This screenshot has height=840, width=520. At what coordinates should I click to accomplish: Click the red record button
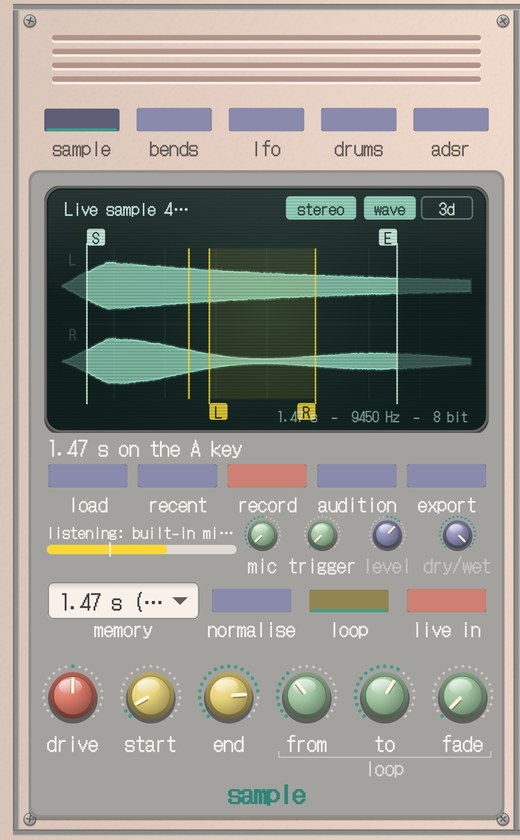point(267,476)
